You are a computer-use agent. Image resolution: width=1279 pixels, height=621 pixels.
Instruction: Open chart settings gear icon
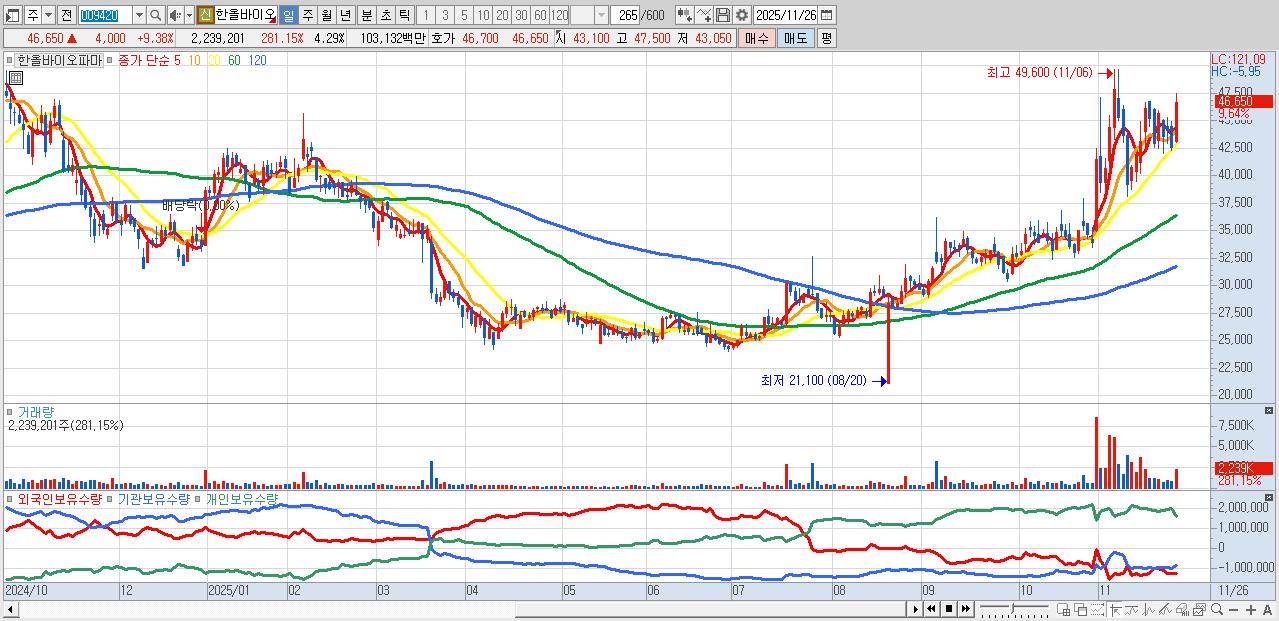coord(742,15)
